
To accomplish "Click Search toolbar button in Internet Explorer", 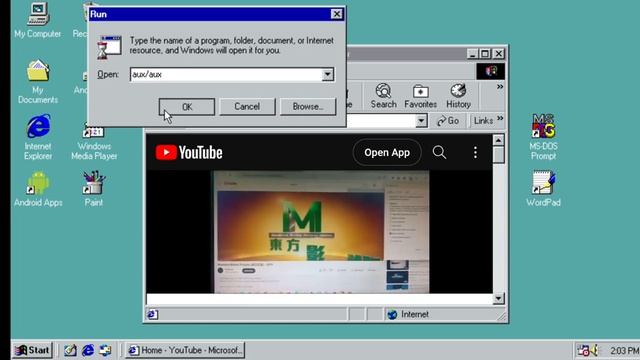I will [x=383, y=96].
